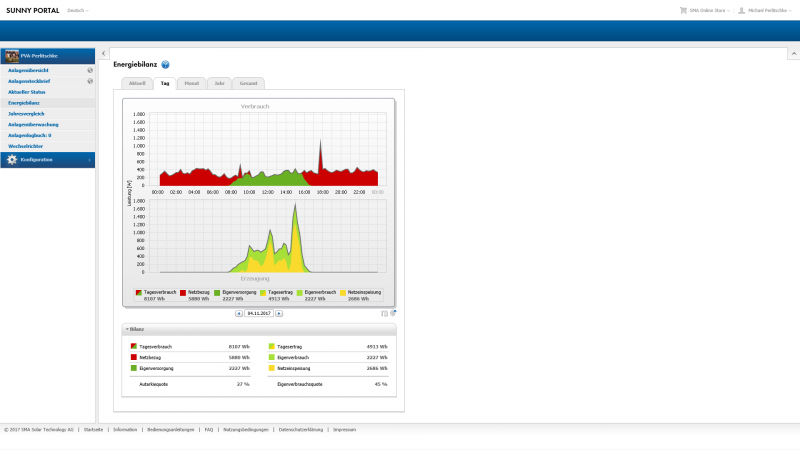Click the Sunny Portal logo
This screenshot has height=450, width=800.
point(33,10)
